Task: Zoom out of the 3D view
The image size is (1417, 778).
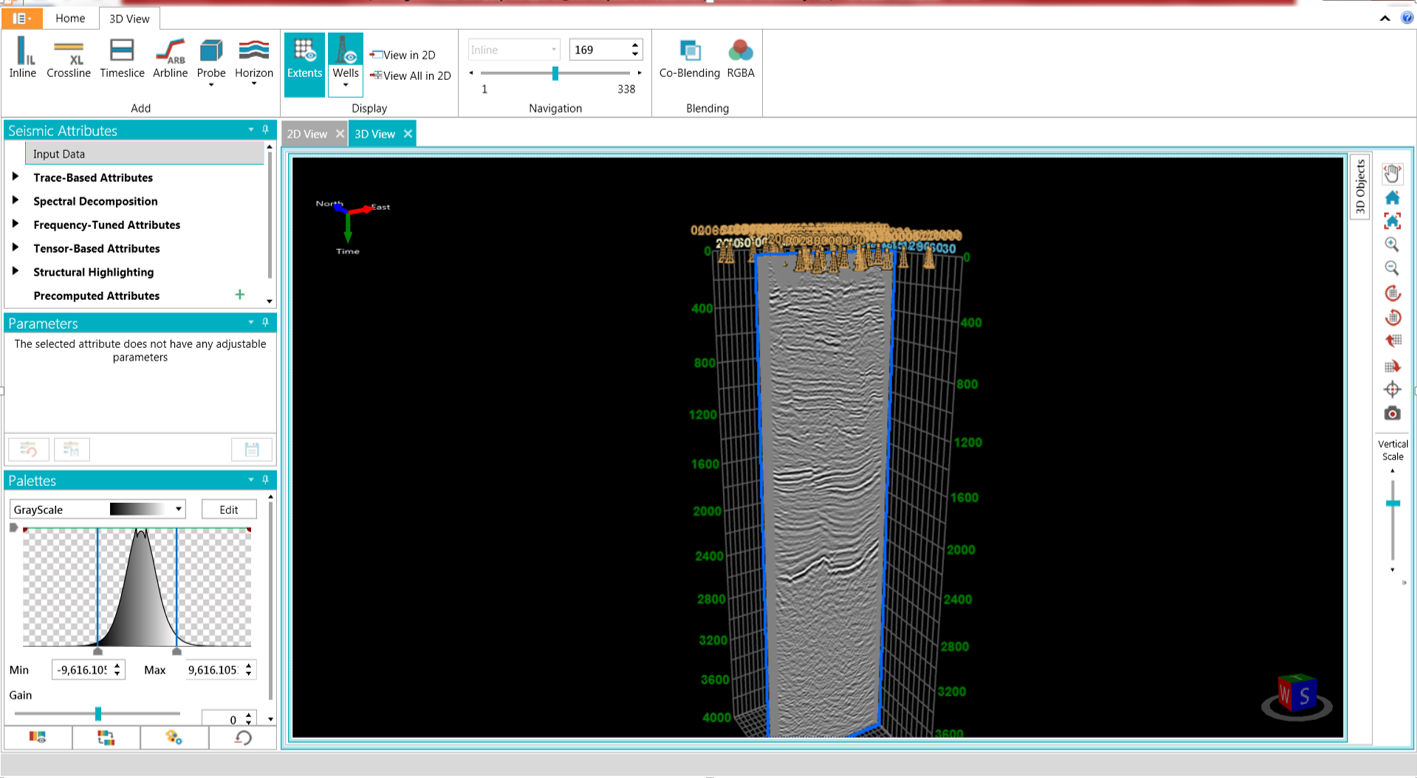Action: (x=1392, y=268)
